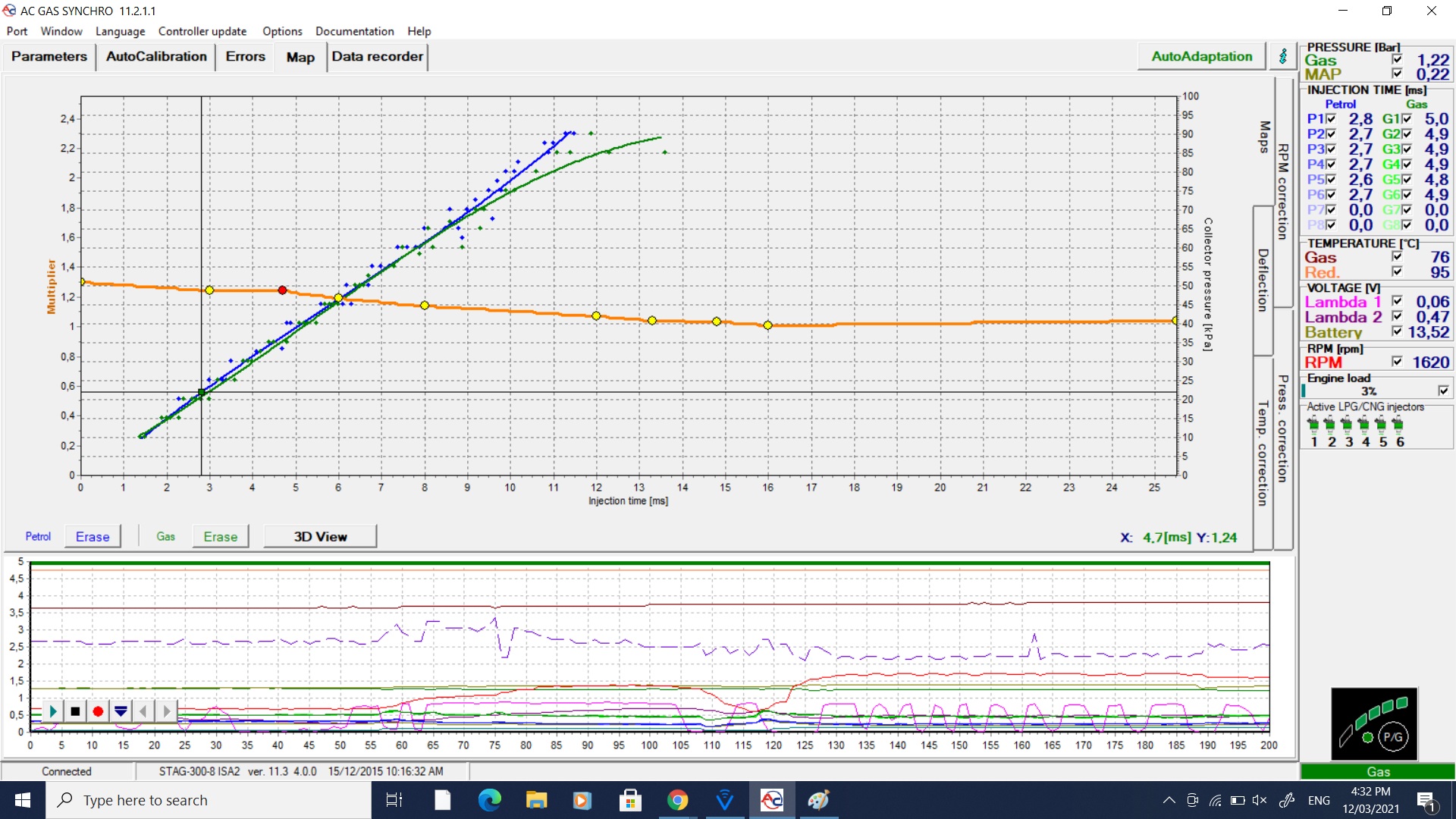Click the taskbar search box
The width and height of the screenshot is (1456, 819).
tap(209, 800)
